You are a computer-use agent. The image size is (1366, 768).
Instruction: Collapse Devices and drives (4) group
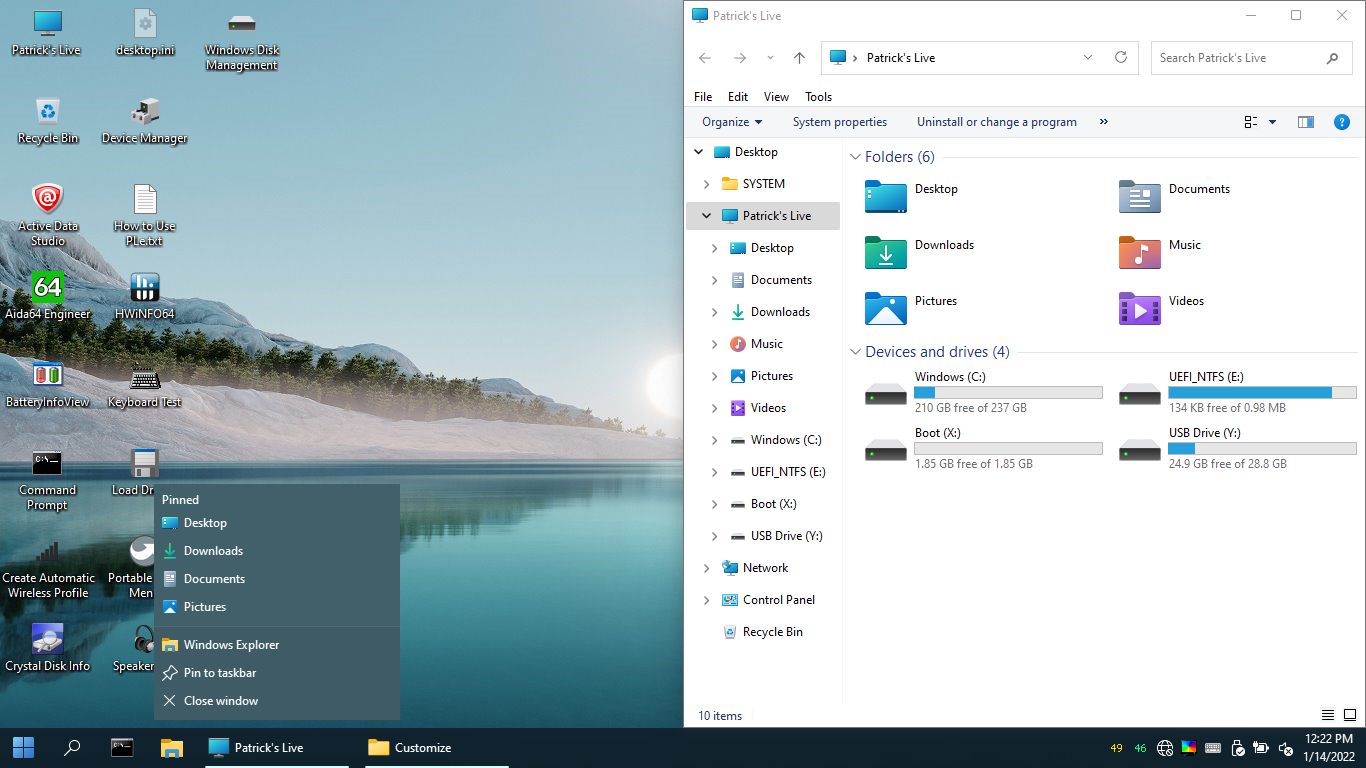(855, 352)
